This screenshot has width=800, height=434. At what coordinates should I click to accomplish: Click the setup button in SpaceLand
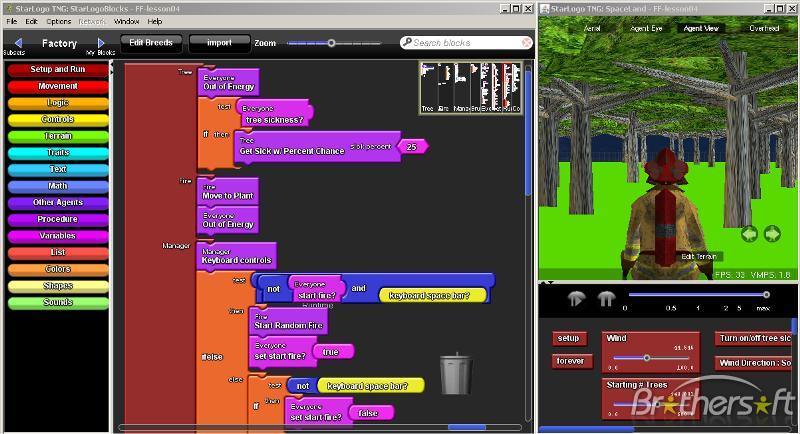pyautogui.click(x=568, y=338)
